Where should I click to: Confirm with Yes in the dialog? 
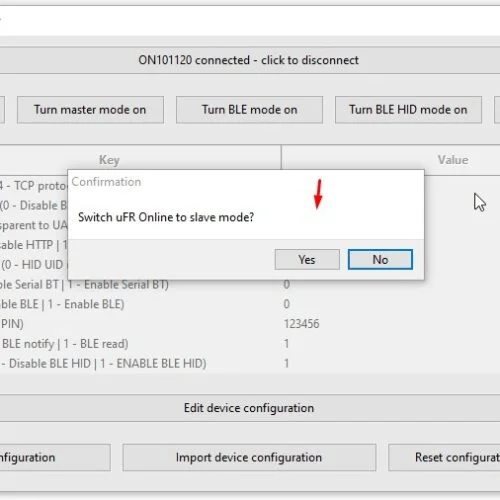click(307, 259)
